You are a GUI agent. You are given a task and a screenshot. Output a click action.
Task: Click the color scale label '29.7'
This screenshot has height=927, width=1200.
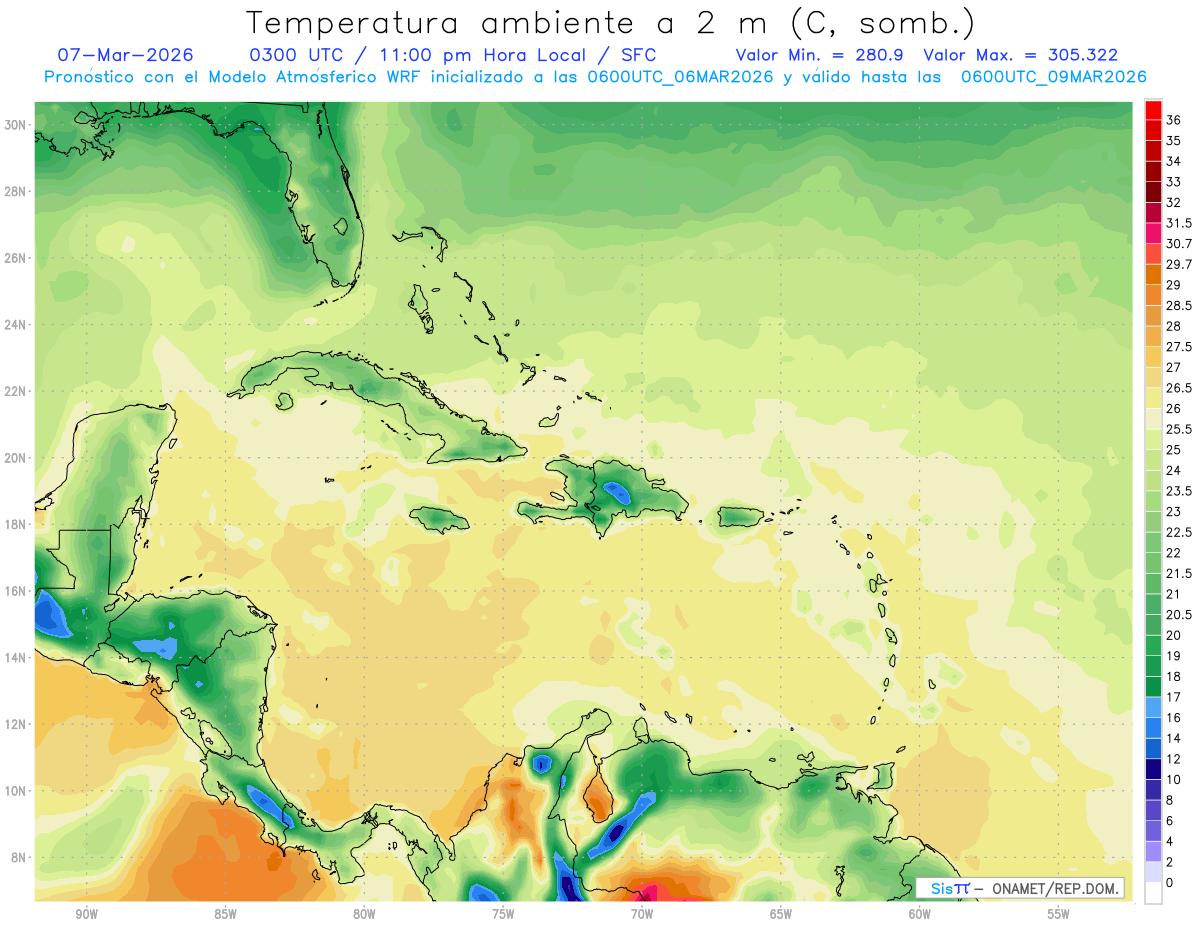[1179, 264]
